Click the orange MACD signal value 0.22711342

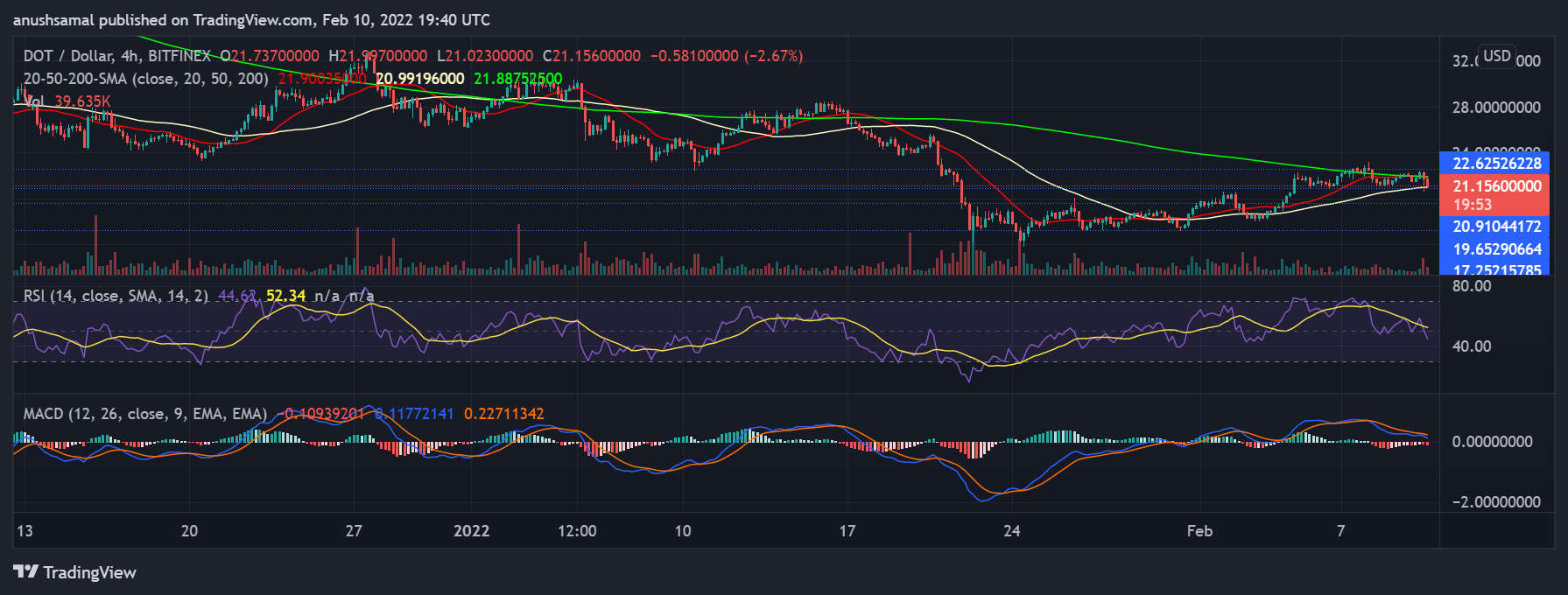(503, 414)
